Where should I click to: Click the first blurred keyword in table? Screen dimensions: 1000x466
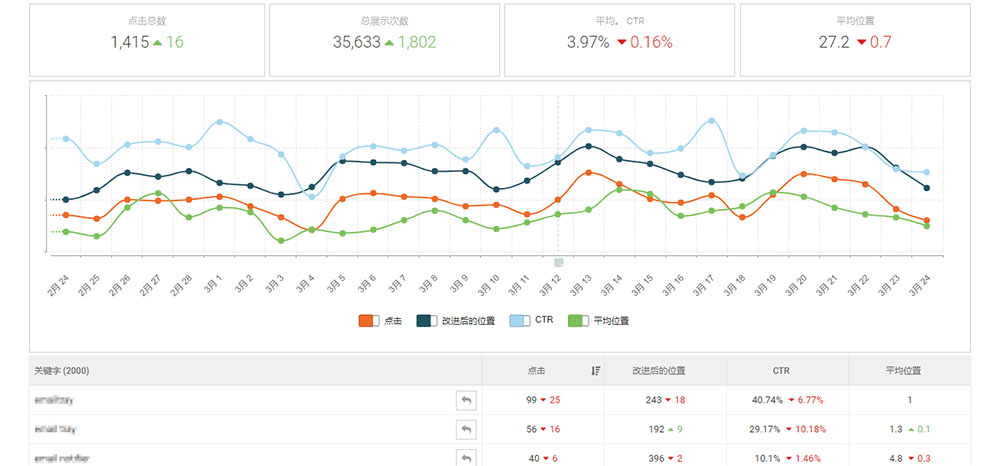point(55,400)
